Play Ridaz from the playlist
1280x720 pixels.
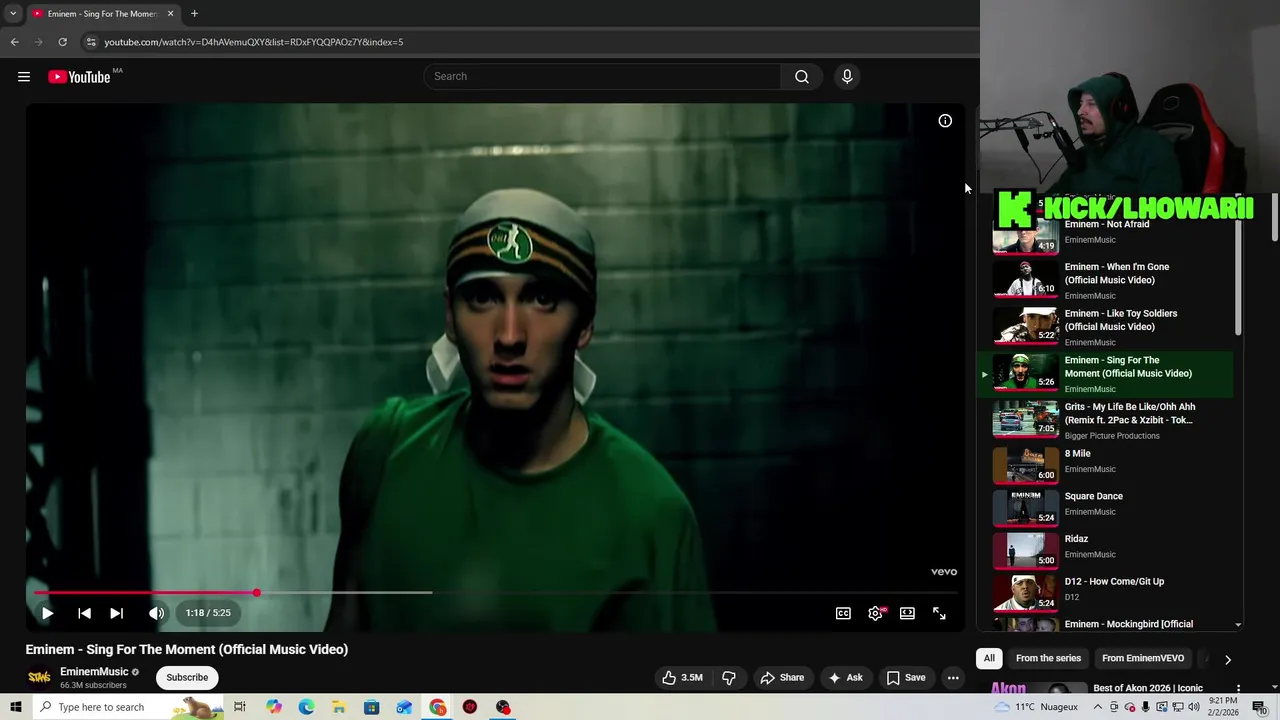(x=1105, y=549)
